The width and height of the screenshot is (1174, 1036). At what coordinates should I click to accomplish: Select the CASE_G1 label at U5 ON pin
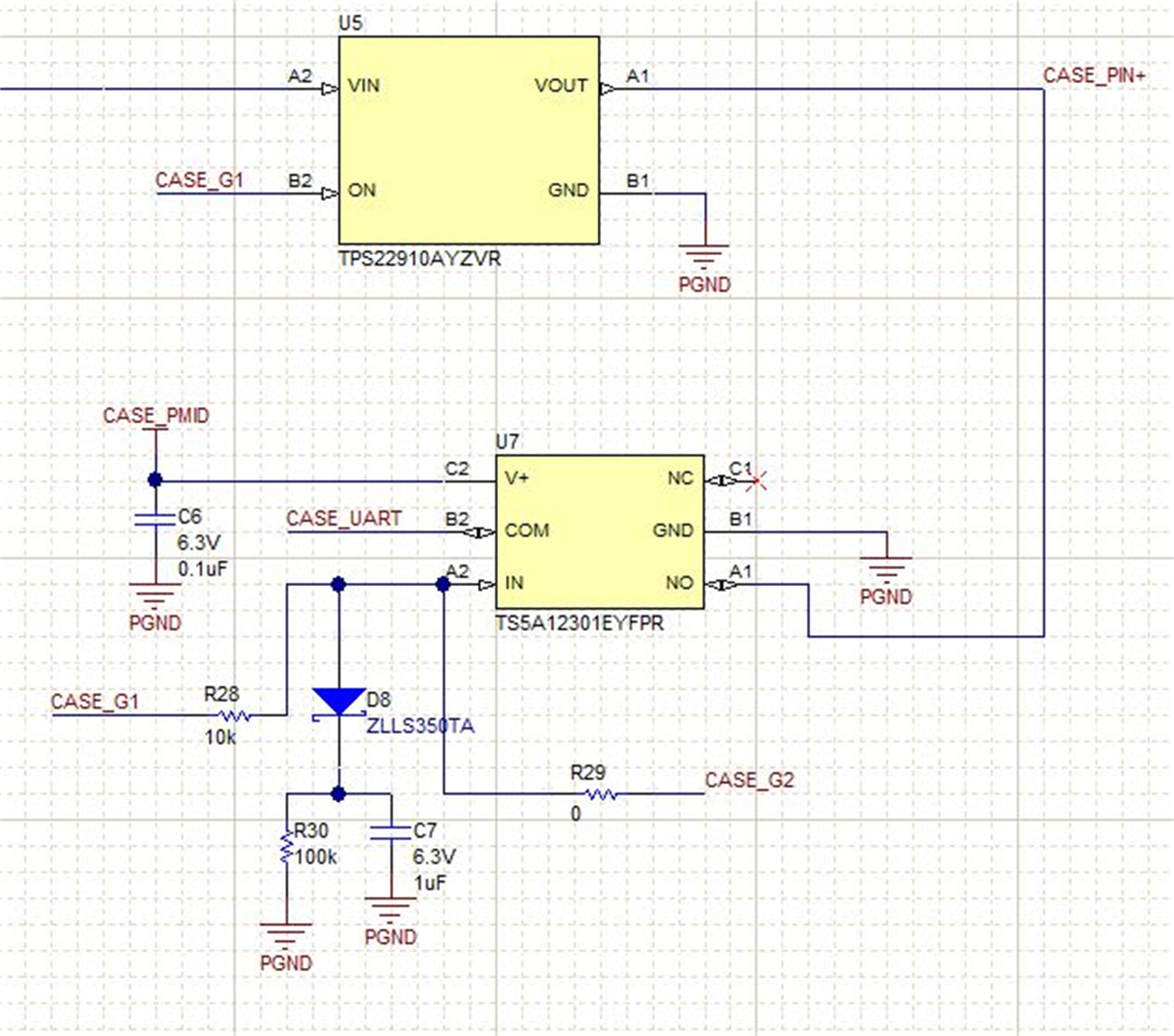pos(199,181)
